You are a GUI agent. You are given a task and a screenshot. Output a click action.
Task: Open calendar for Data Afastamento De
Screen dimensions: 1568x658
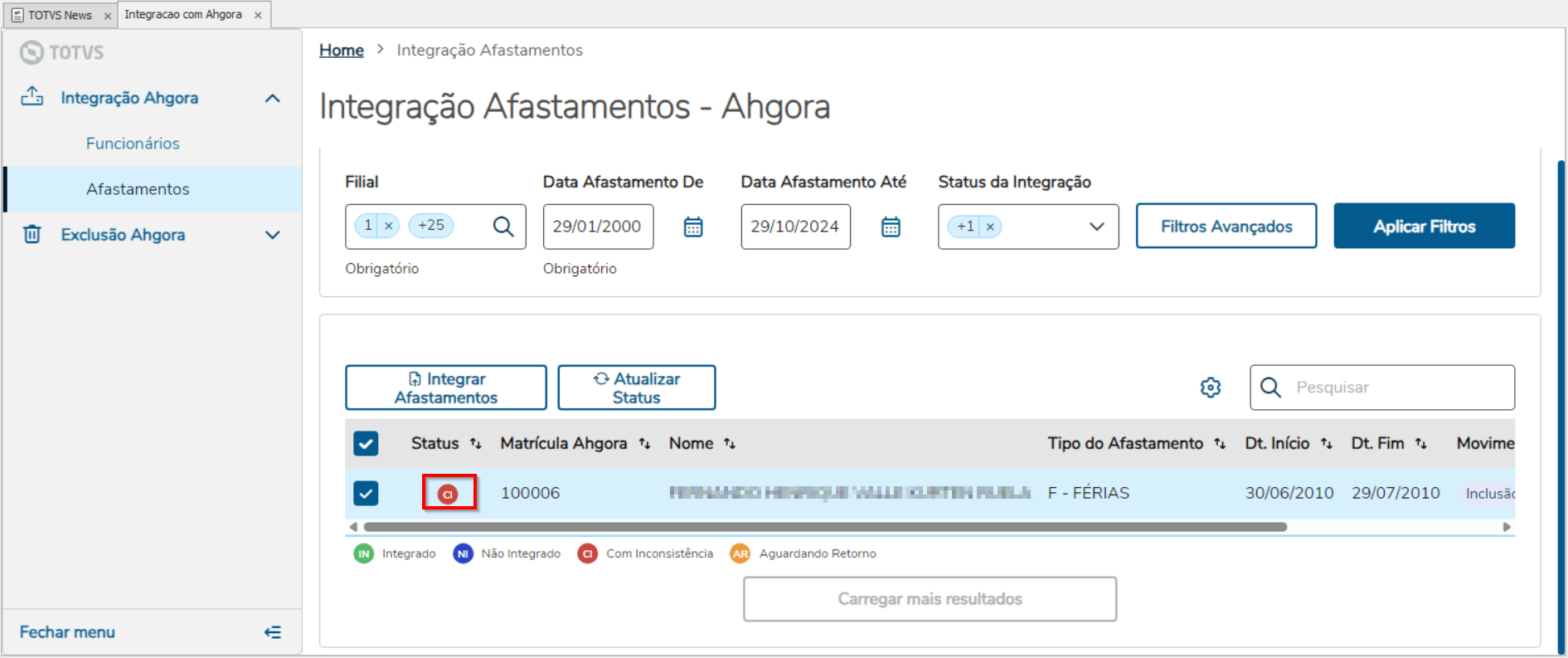693,227
